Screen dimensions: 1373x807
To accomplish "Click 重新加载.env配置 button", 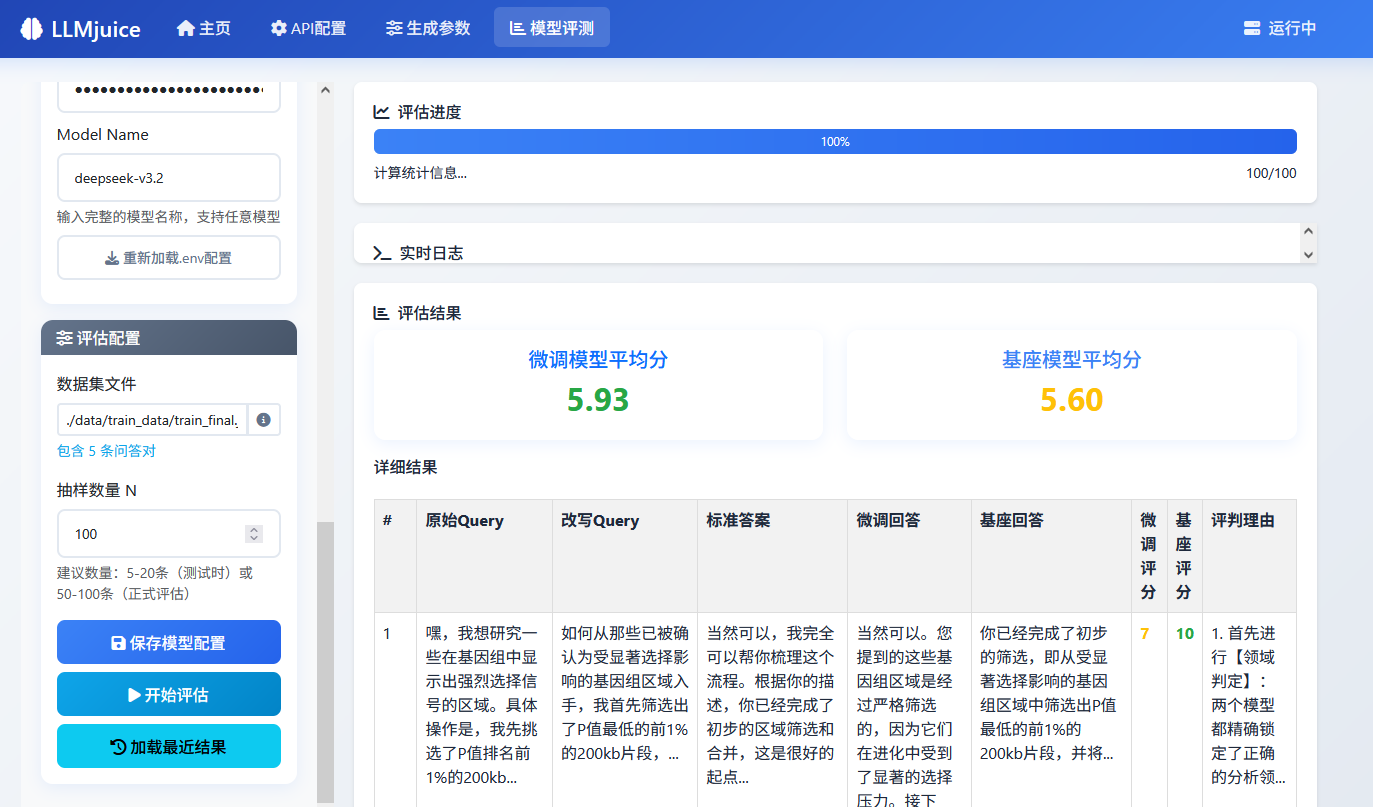I will point(168,258).
